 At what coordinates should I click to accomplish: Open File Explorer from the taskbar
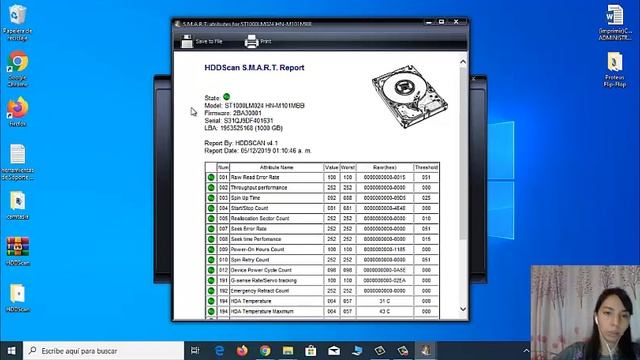[288, 351]
